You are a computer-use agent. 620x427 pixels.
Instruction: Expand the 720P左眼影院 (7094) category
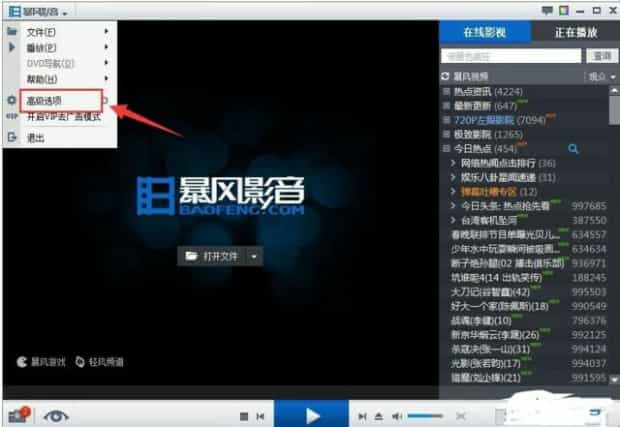[446, 120]
